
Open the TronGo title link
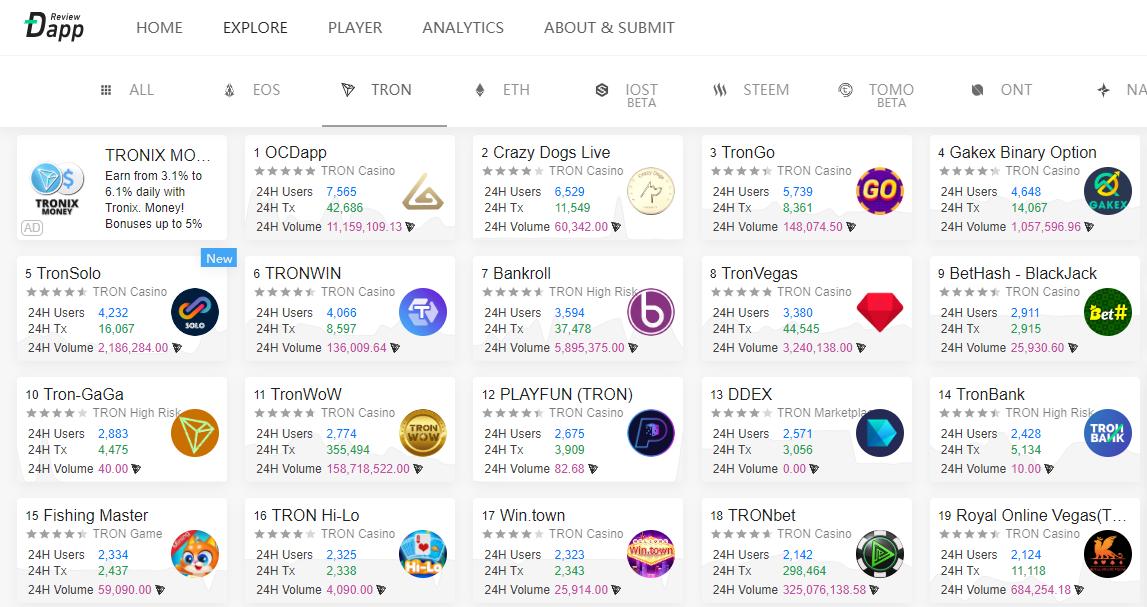pyautogui.click(x=748, y=152)
